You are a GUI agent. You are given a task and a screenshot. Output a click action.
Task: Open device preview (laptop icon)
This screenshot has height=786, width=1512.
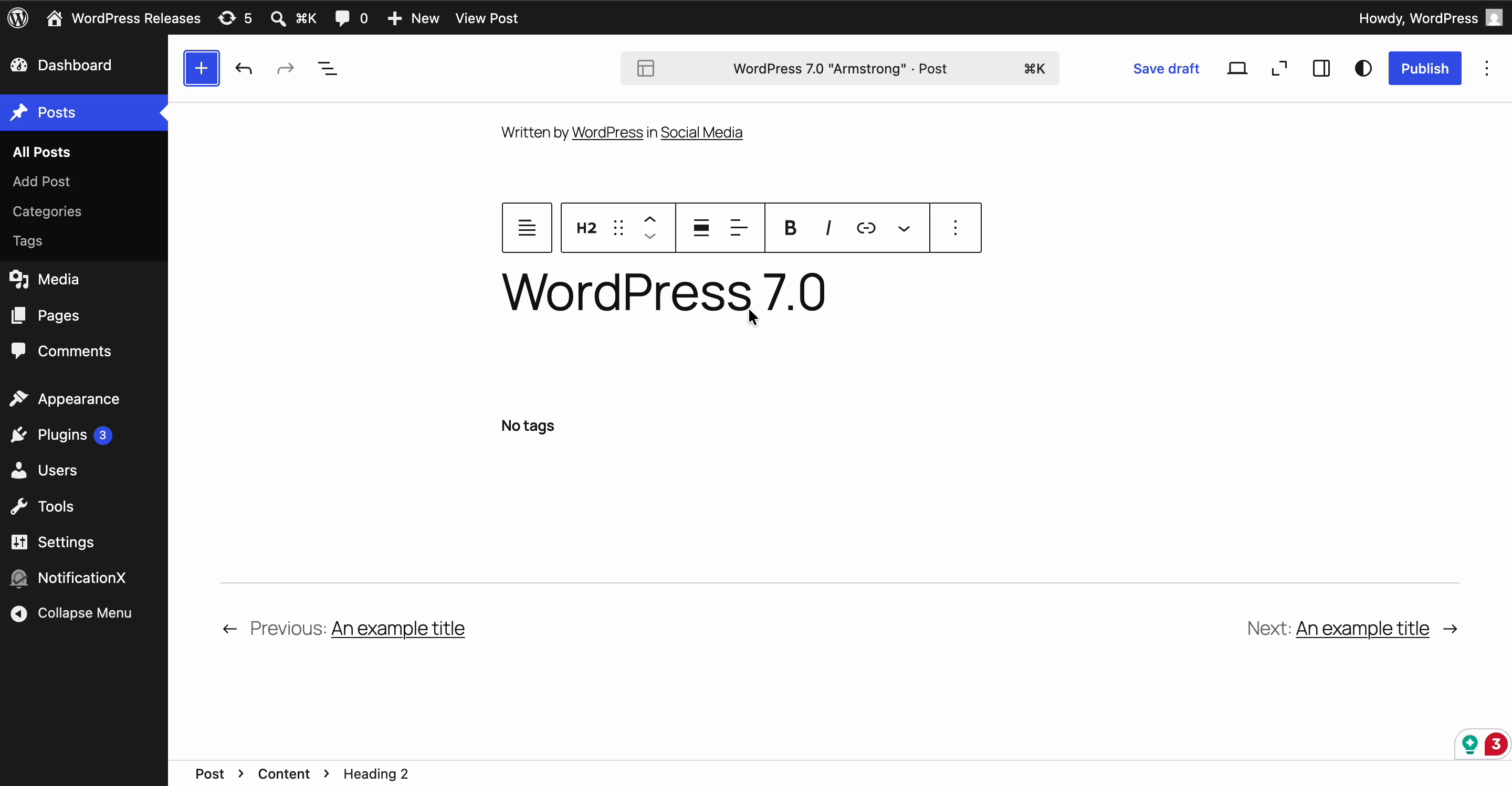click(1237, 69)
